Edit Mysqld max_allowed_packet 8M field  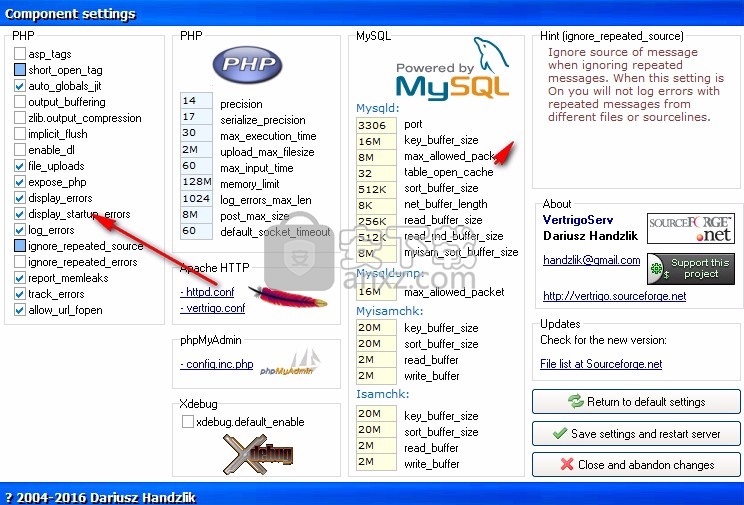click(376, 158)
